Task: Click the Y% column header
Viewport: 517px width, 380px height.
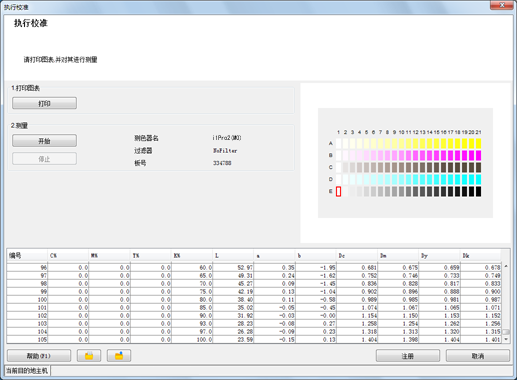Action: 151,256
